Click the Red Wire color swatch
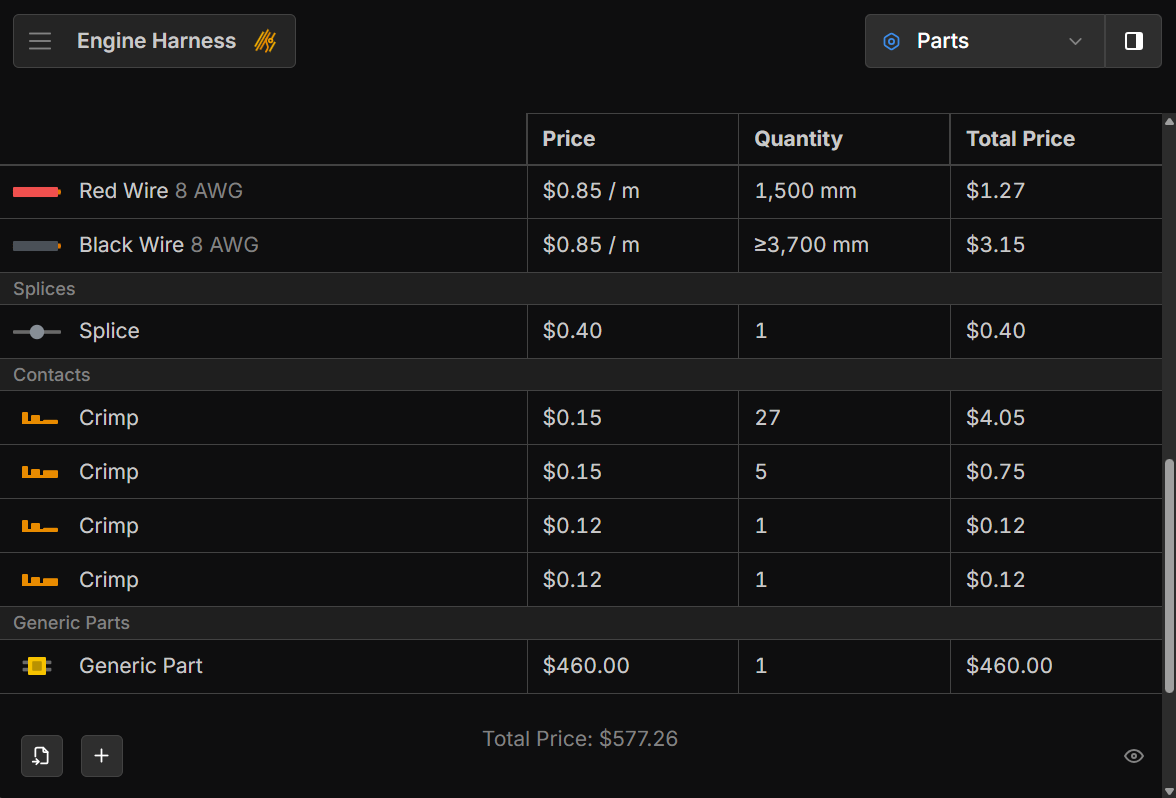The height and width of the screenshot is (798, 1176). (x=37, y=192)
